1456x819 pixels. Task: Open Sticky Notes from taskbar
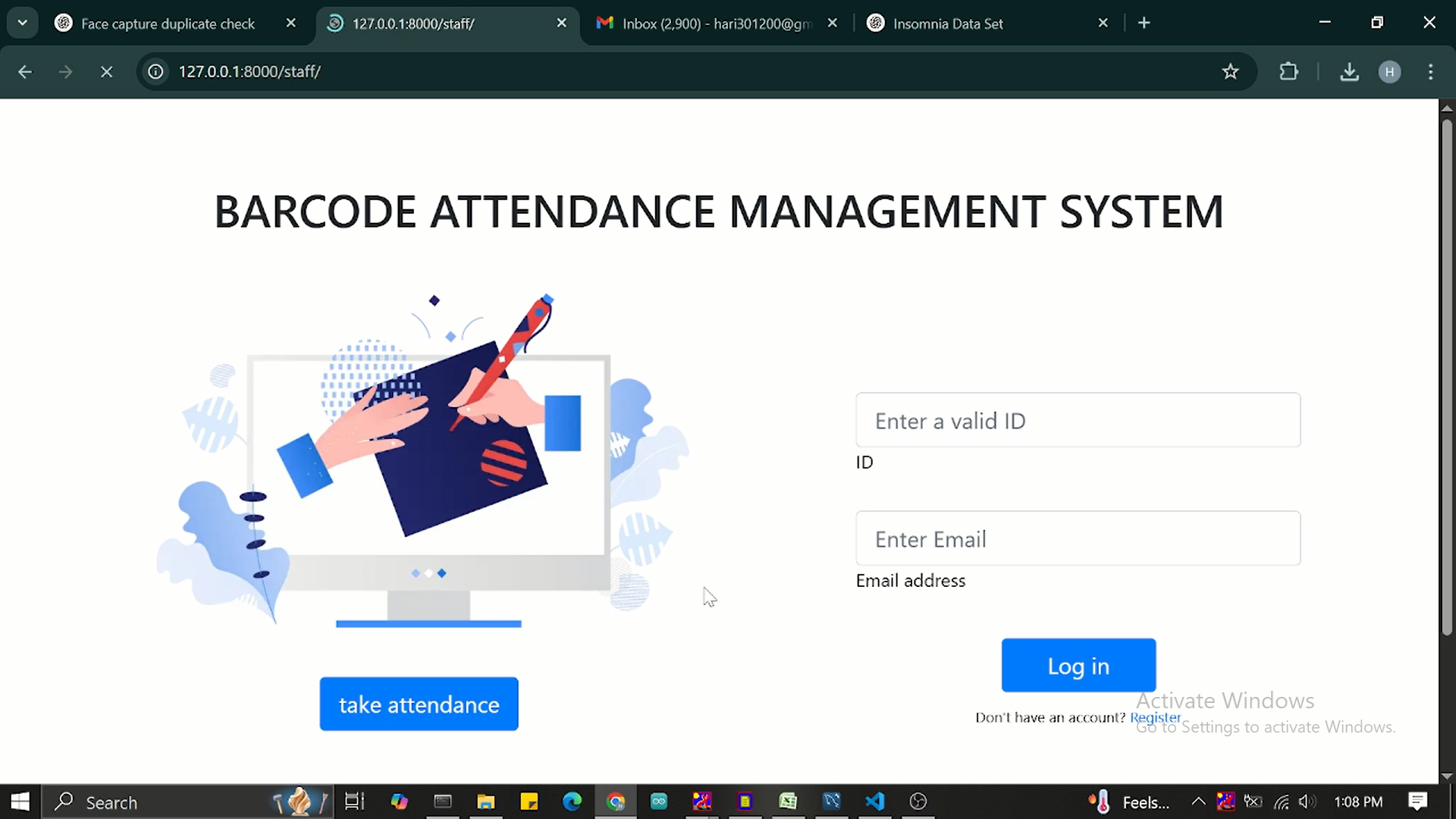(x=529, y=802)
